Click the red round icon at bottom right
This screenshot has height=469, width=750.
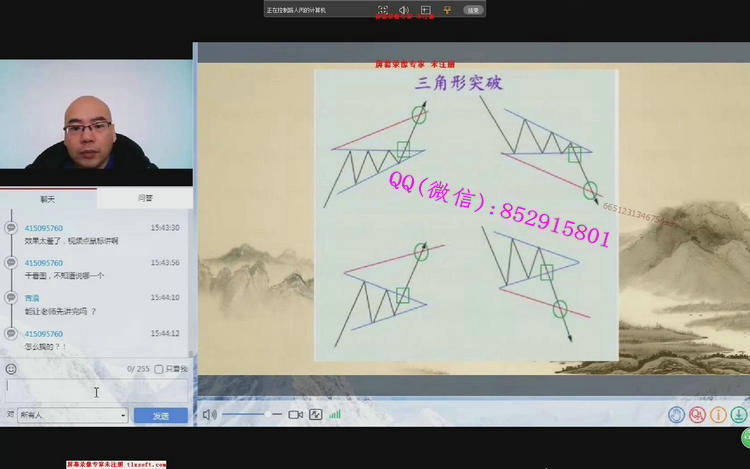[x=698, y=414]
